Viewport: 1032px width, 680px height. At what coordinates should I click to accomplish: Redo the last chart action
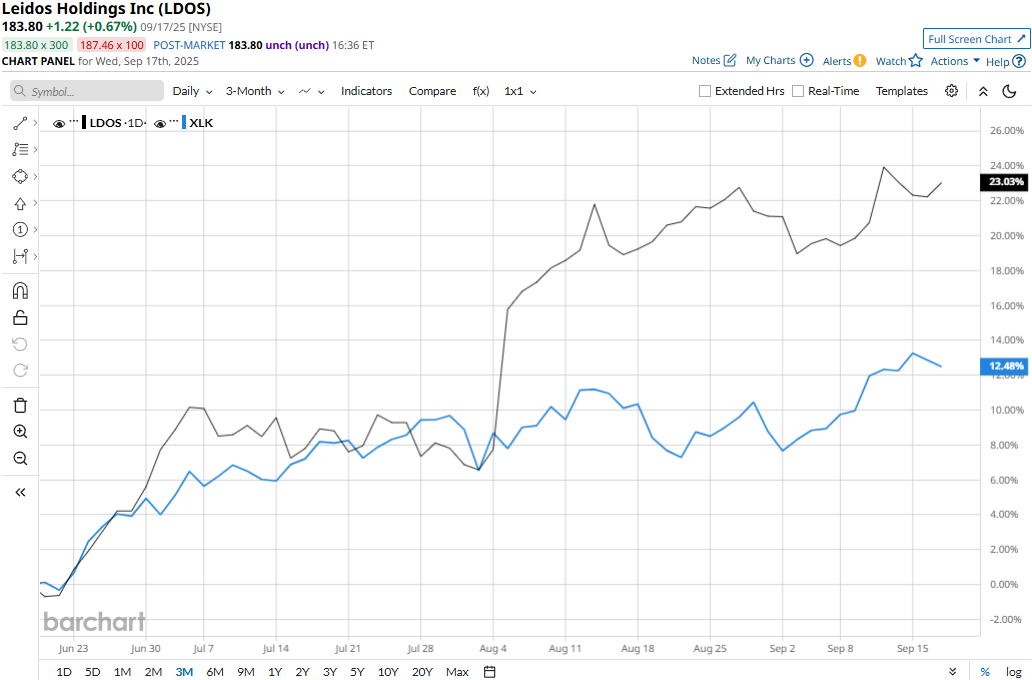tap(20, 371)
